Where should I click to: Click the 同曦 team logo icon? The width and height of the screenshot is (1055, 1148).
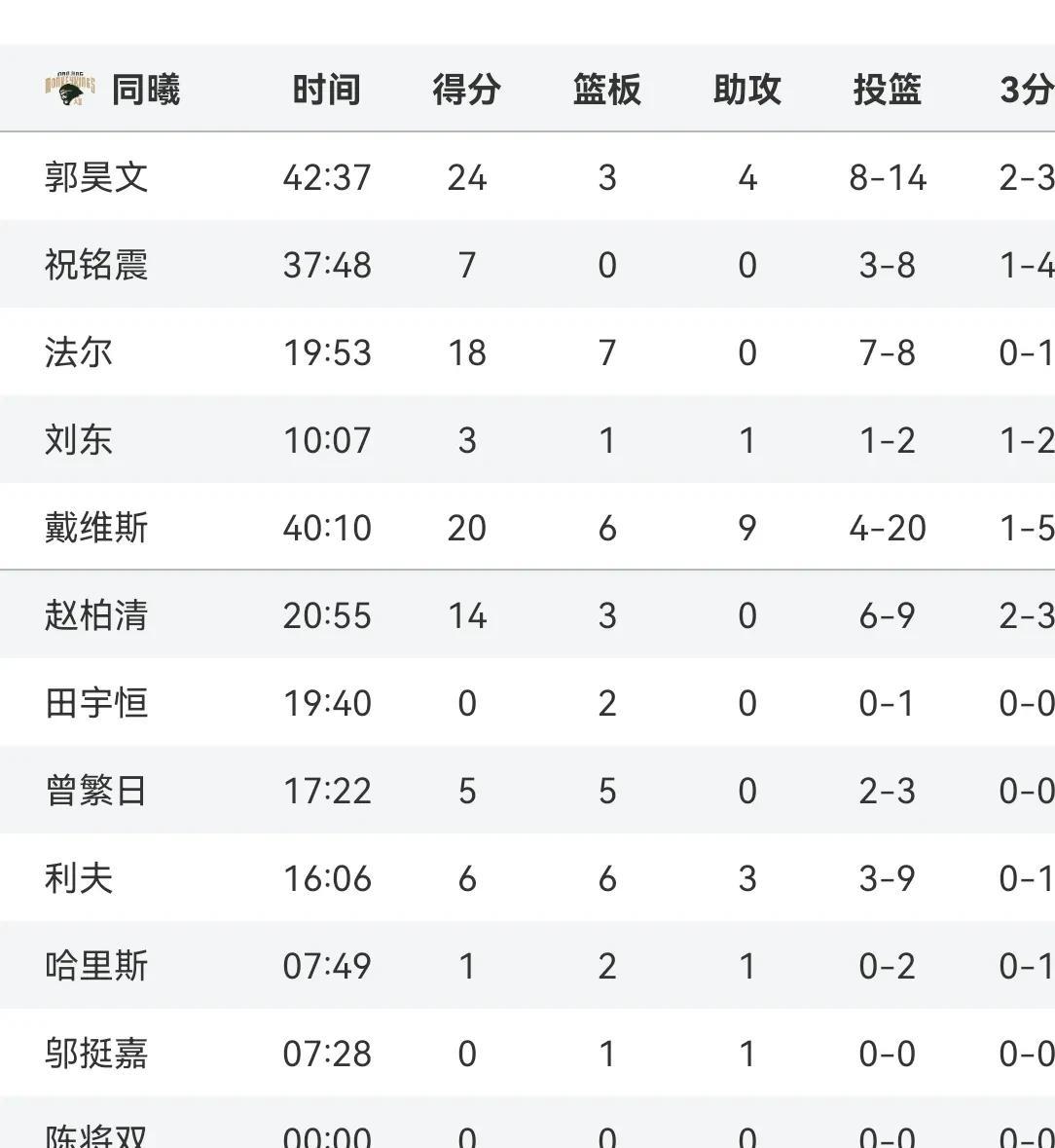[70, 89]
